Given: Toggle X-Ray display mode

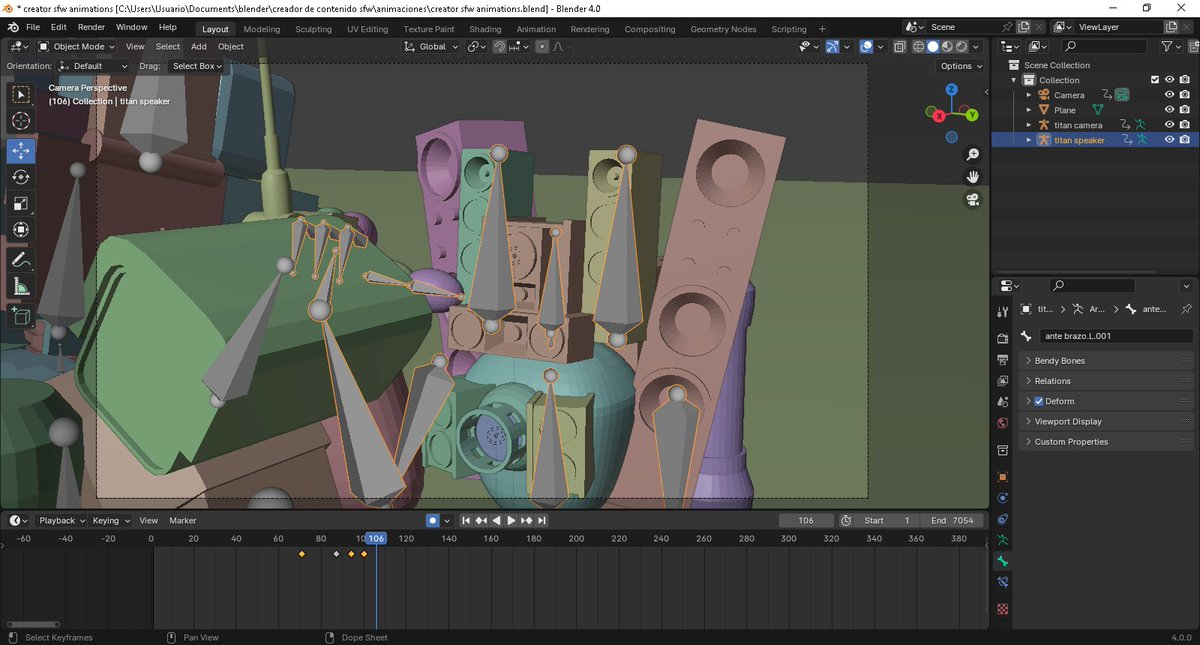Looking at the screenshot, I should (x=900, y=46).
